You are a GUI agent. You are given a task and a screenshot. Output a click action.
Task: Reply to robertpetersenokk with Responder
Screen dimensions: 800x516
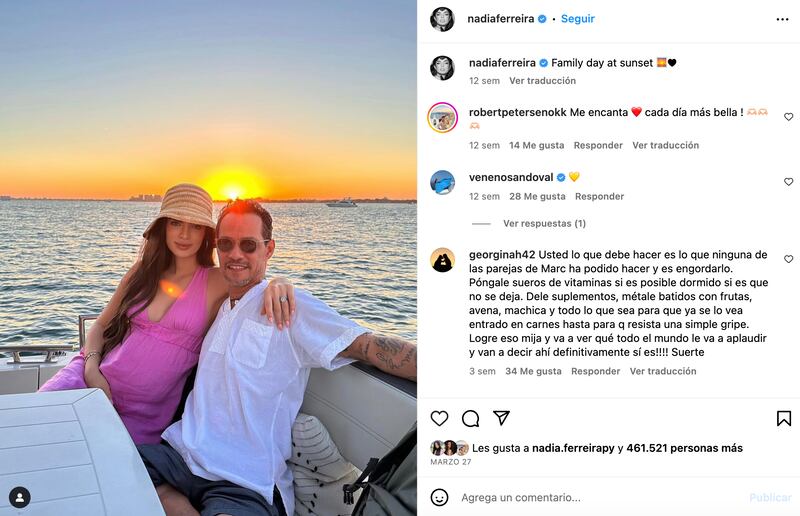click(x=598, y=145)
